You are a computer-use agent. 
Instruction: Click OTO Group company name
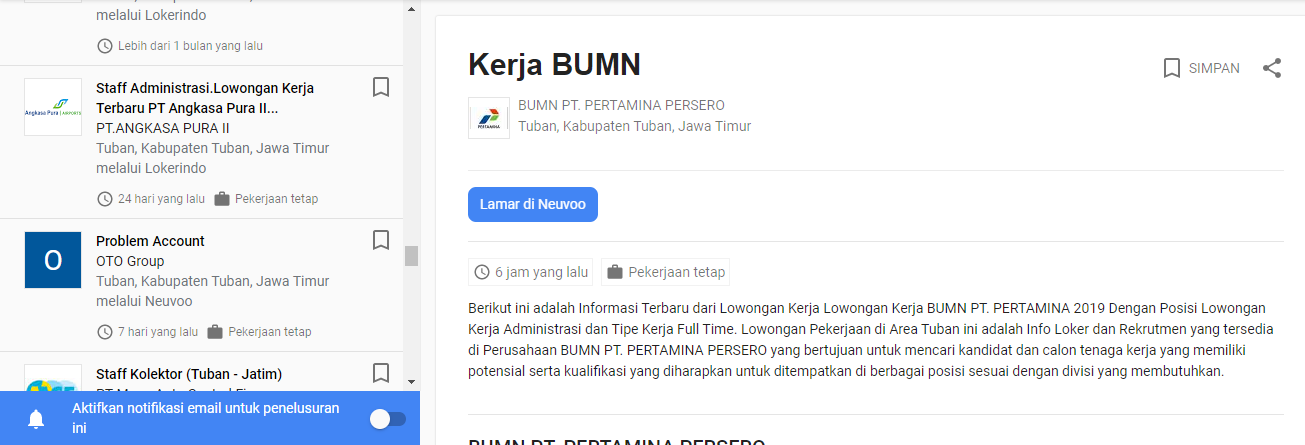[130, 261]
